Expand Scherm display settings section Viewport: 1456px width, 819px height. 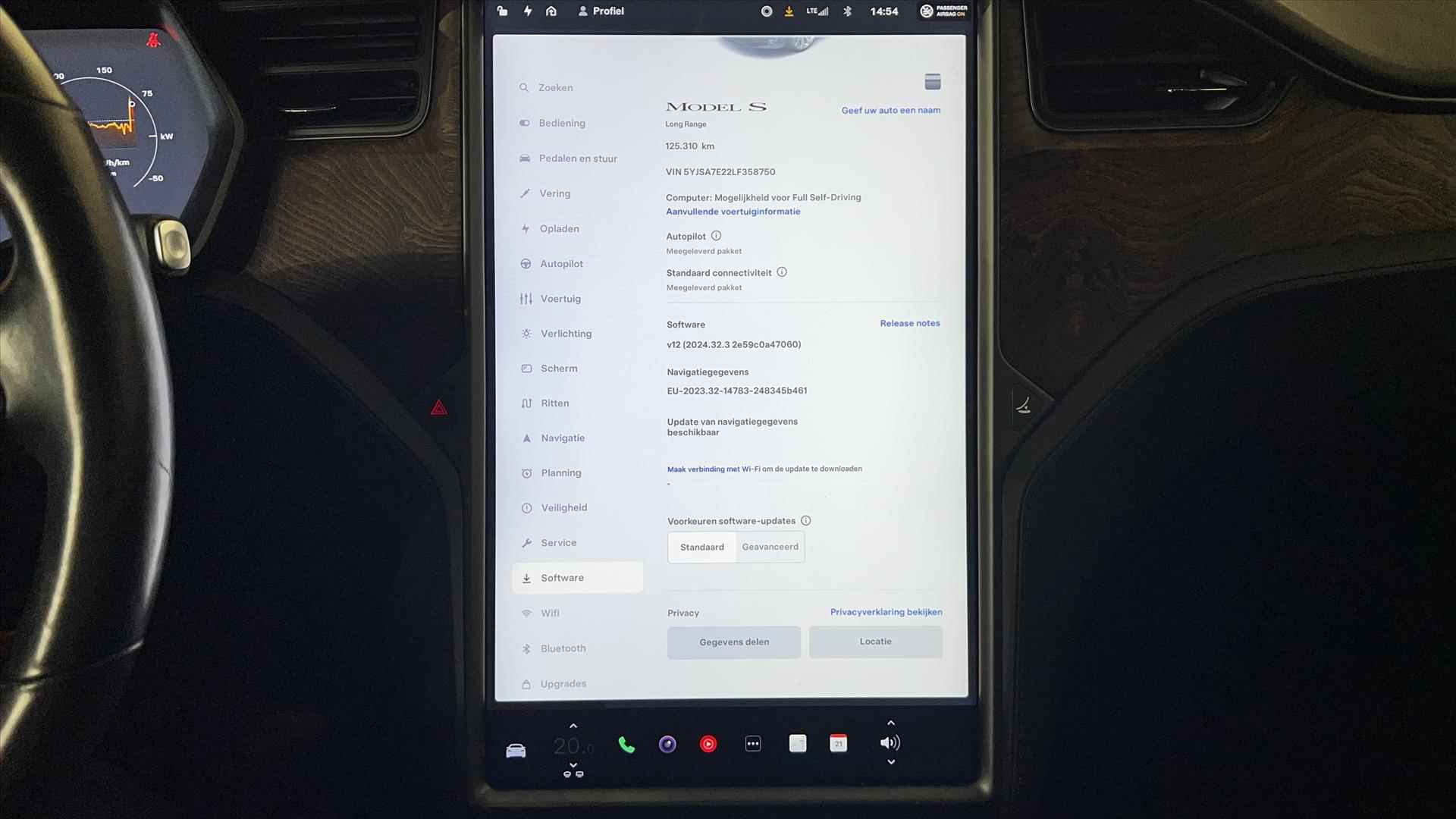tap(559, 368)
